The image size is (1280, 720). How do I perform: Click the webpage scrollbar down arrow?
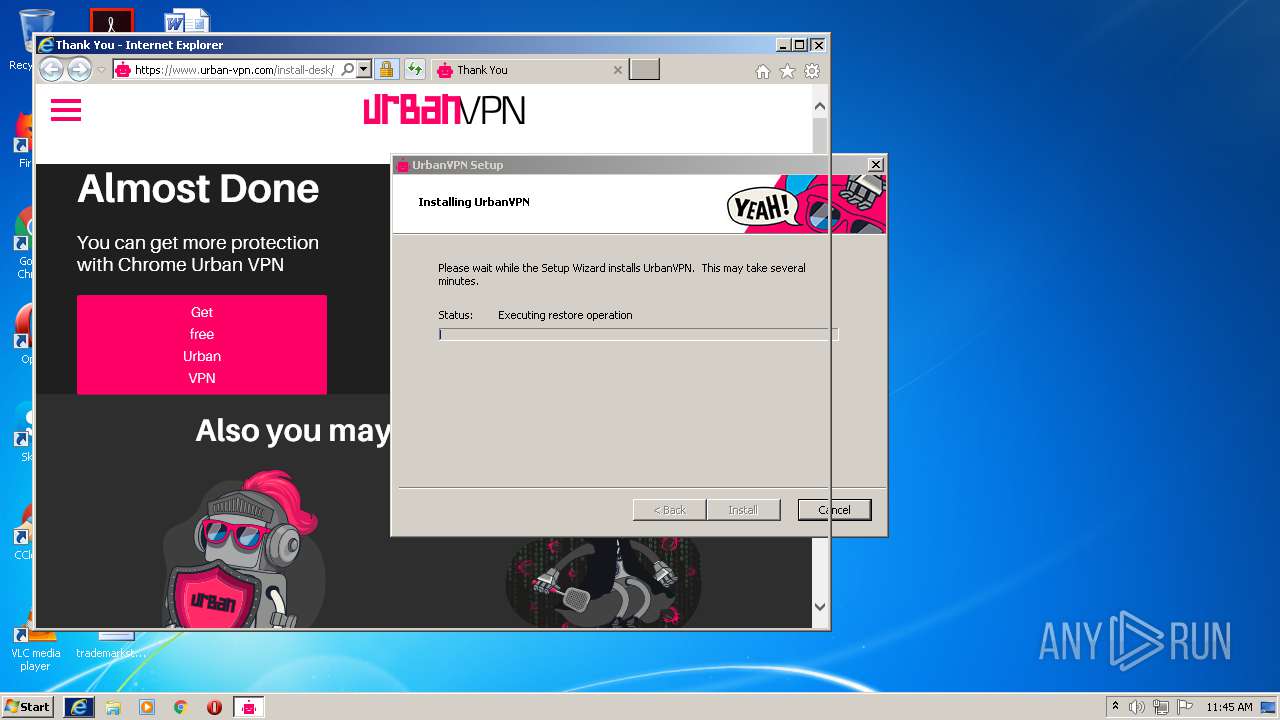(x=820, y=606)
